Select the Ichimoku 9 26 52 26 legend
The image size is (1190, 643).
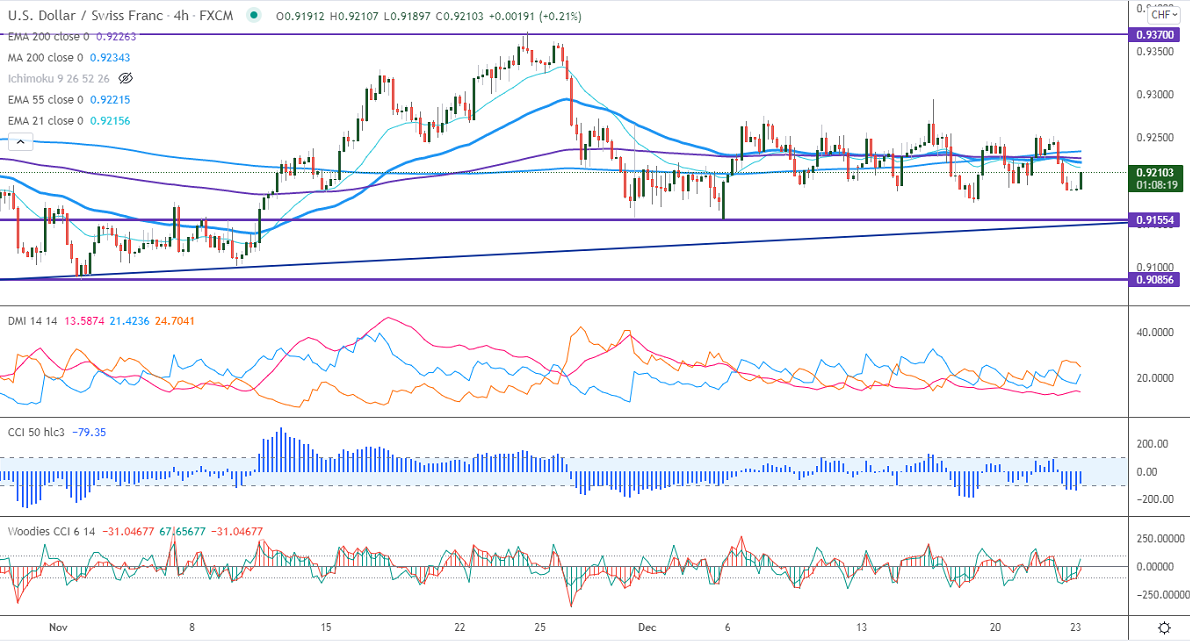58,79
